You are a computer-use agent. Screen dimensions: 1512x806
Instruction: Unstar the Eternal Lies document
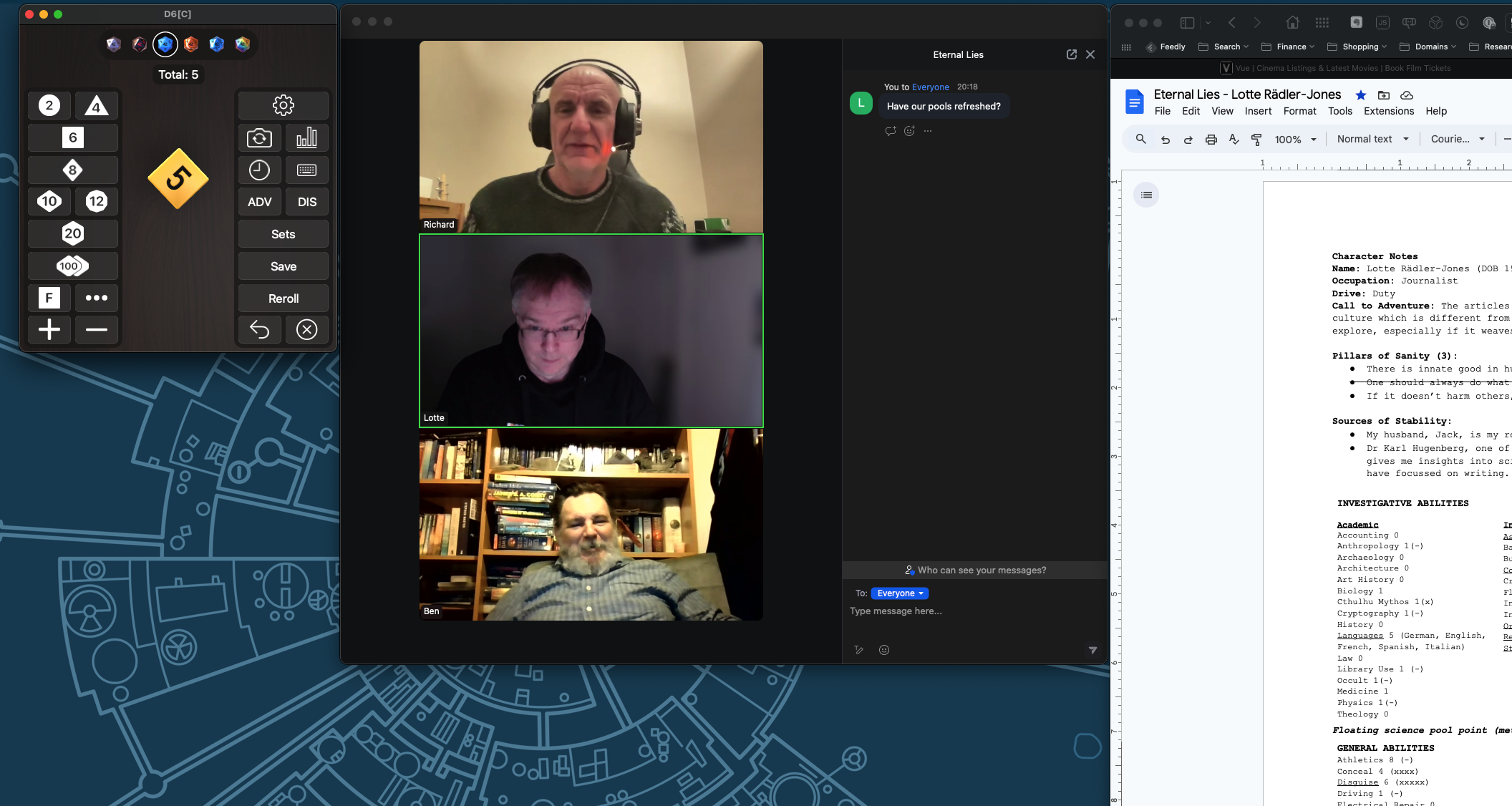(x=1361, y=95)
